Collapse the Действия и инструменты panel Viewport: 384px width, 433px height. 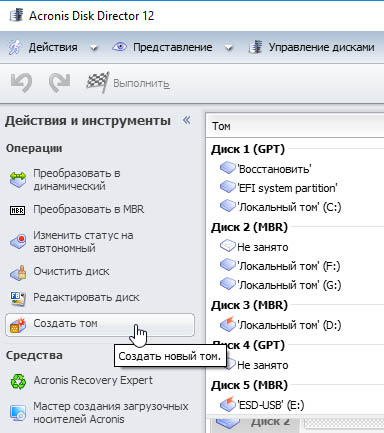tap(187, 120)
